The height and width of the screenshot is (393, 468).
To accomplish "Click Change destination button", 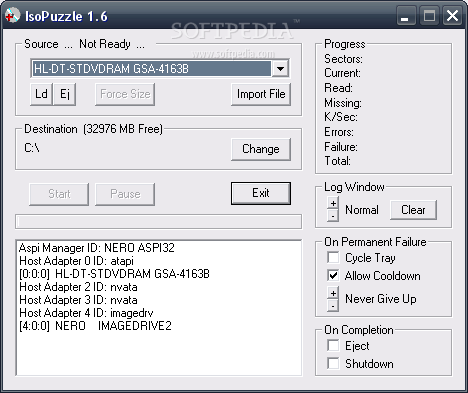I will (x=261, y=149).
